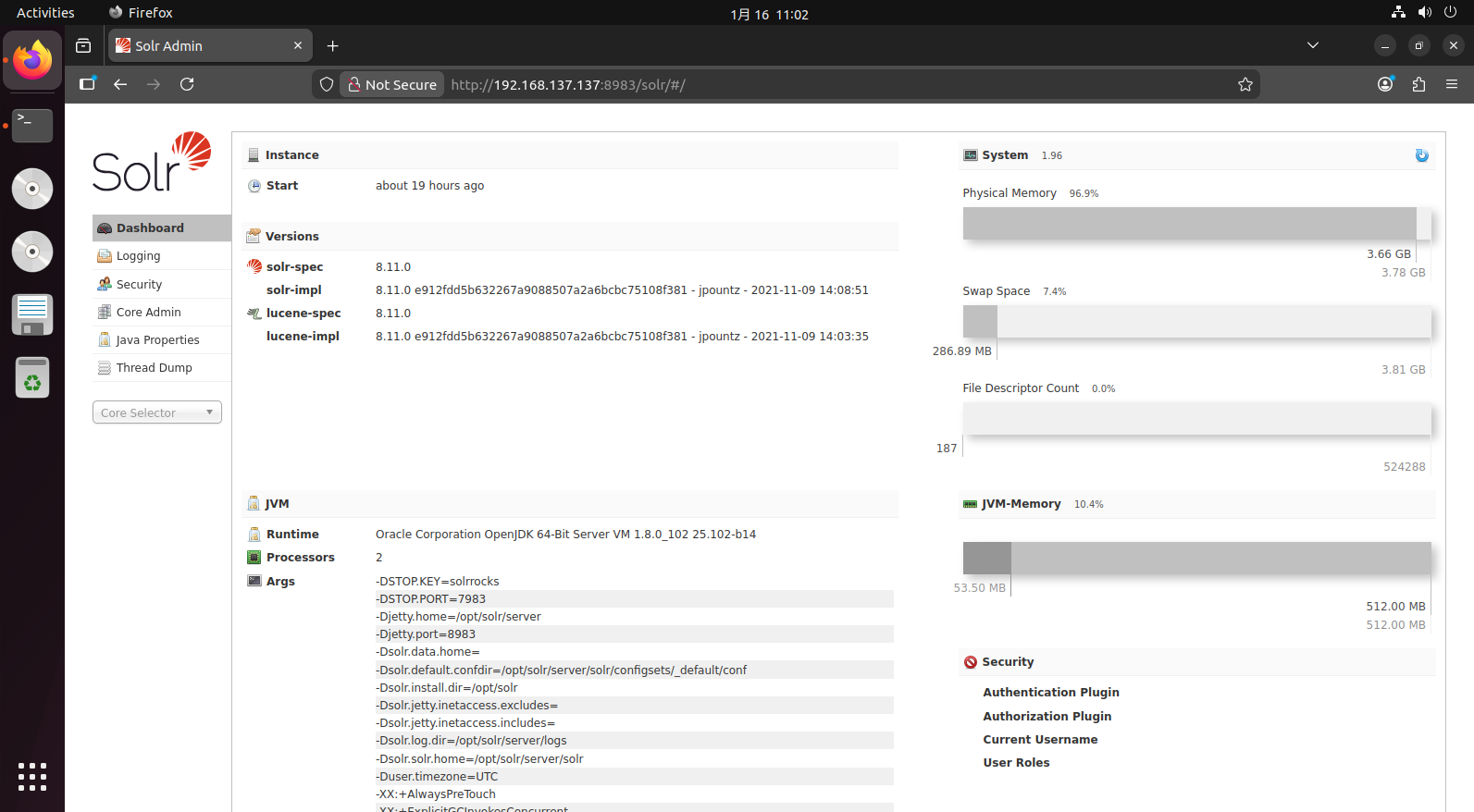Click the 'about 19 hours ago' value
Viewport: 1474px width, 812px height.
[x=429, y=186]
